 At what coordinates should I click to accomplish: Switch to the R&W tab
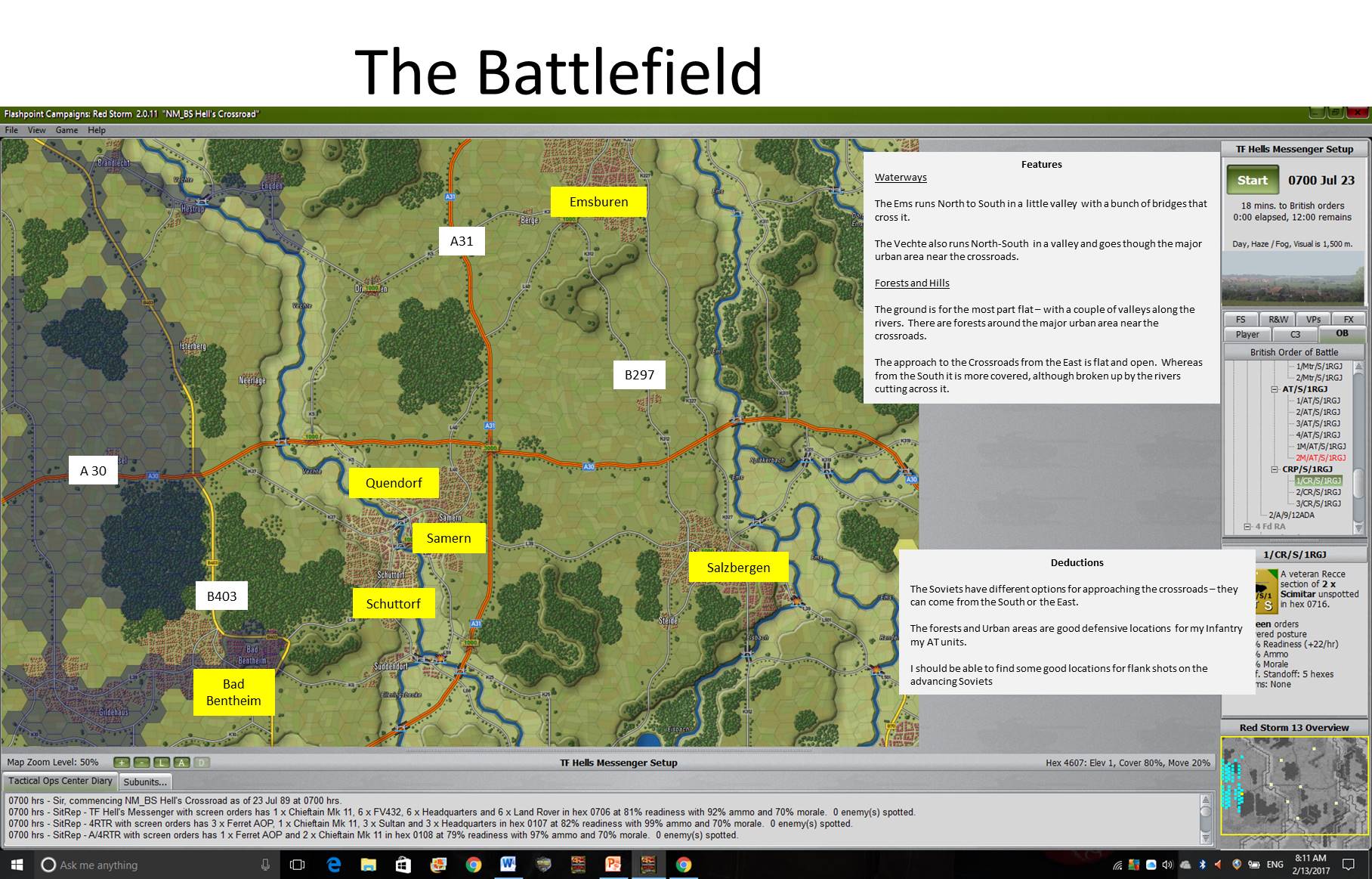click(x=1278, y=319)
